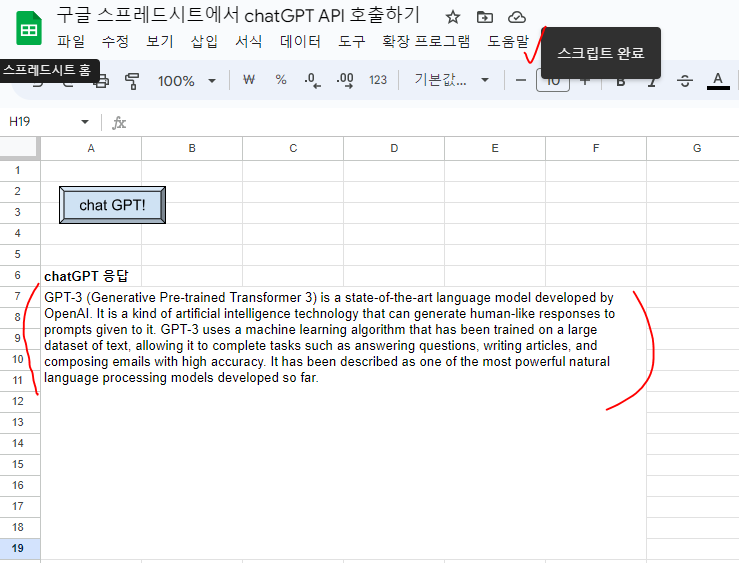The image size is (739, 563).
Task: Select column A header
Action: coord(91,148)
